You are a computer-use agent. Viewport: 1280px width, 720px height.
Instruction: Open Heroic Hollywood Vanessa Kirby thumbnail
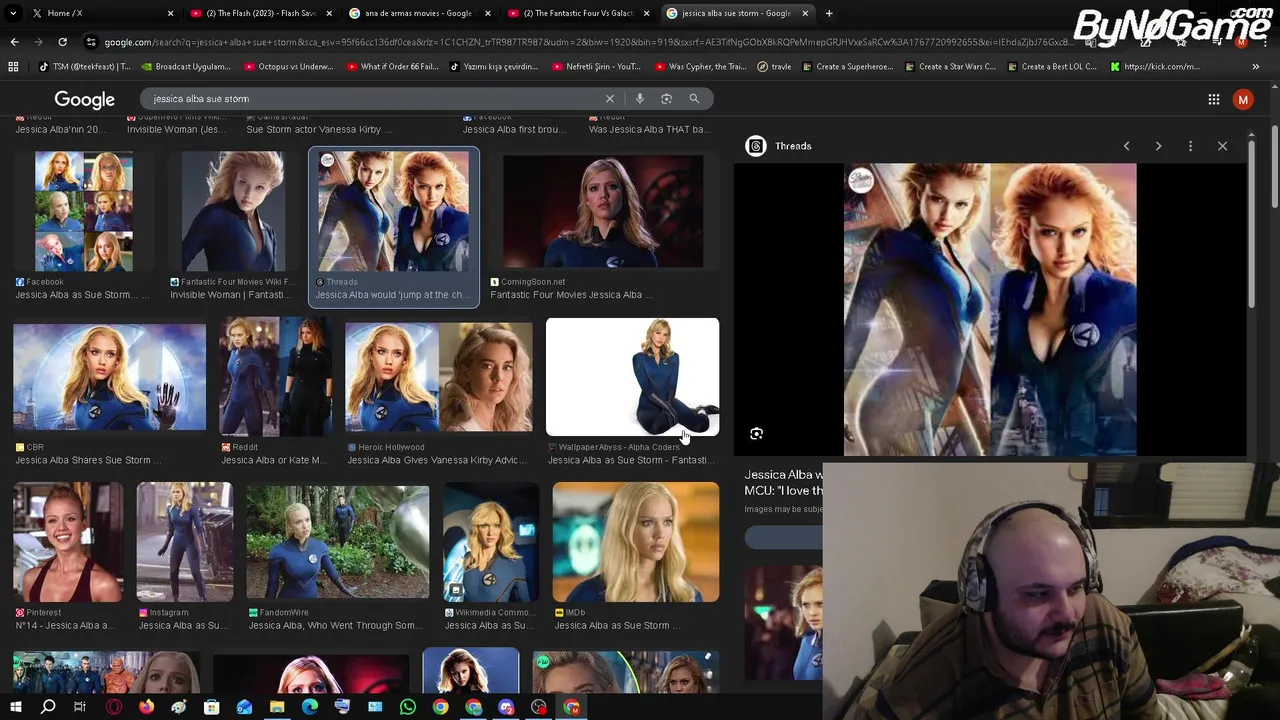pos(439,377)
